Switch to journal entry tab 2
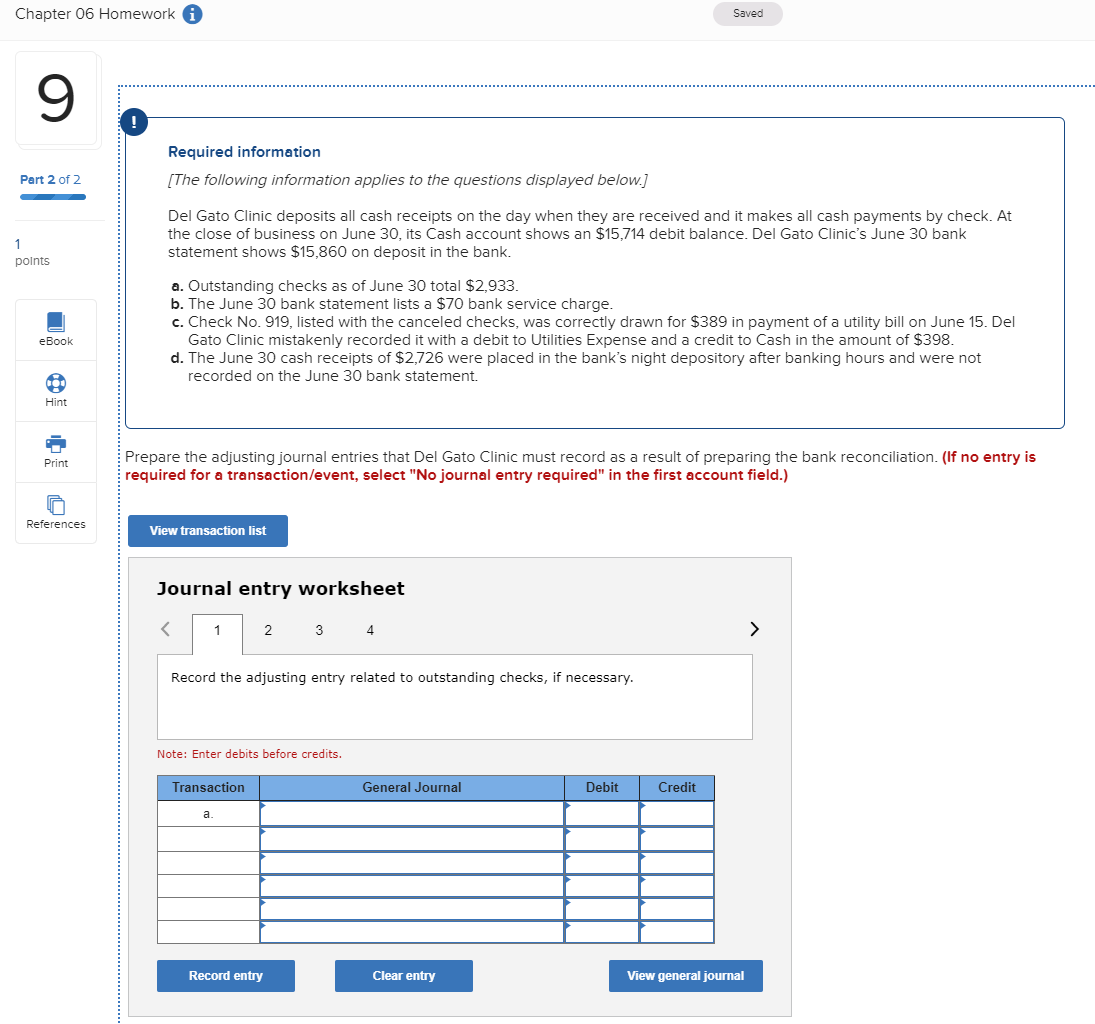Image resolution: width=1095 pixels, height=1024 pixels. (x=268, y=630)
